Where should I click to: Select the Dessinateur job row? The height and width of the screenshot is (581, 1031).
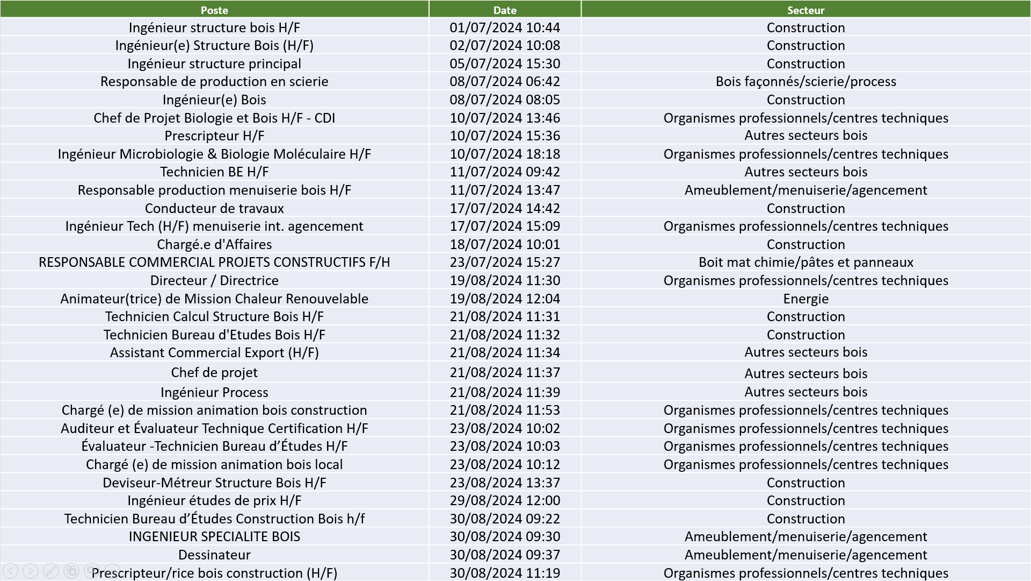coord(214,554)
